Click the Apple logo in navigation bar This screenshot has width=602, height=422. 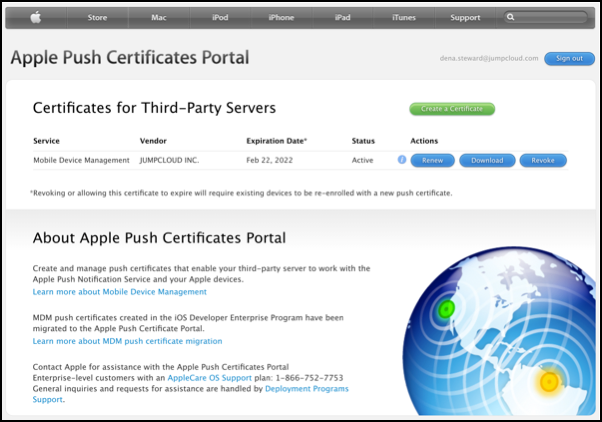tap(36, 17)
